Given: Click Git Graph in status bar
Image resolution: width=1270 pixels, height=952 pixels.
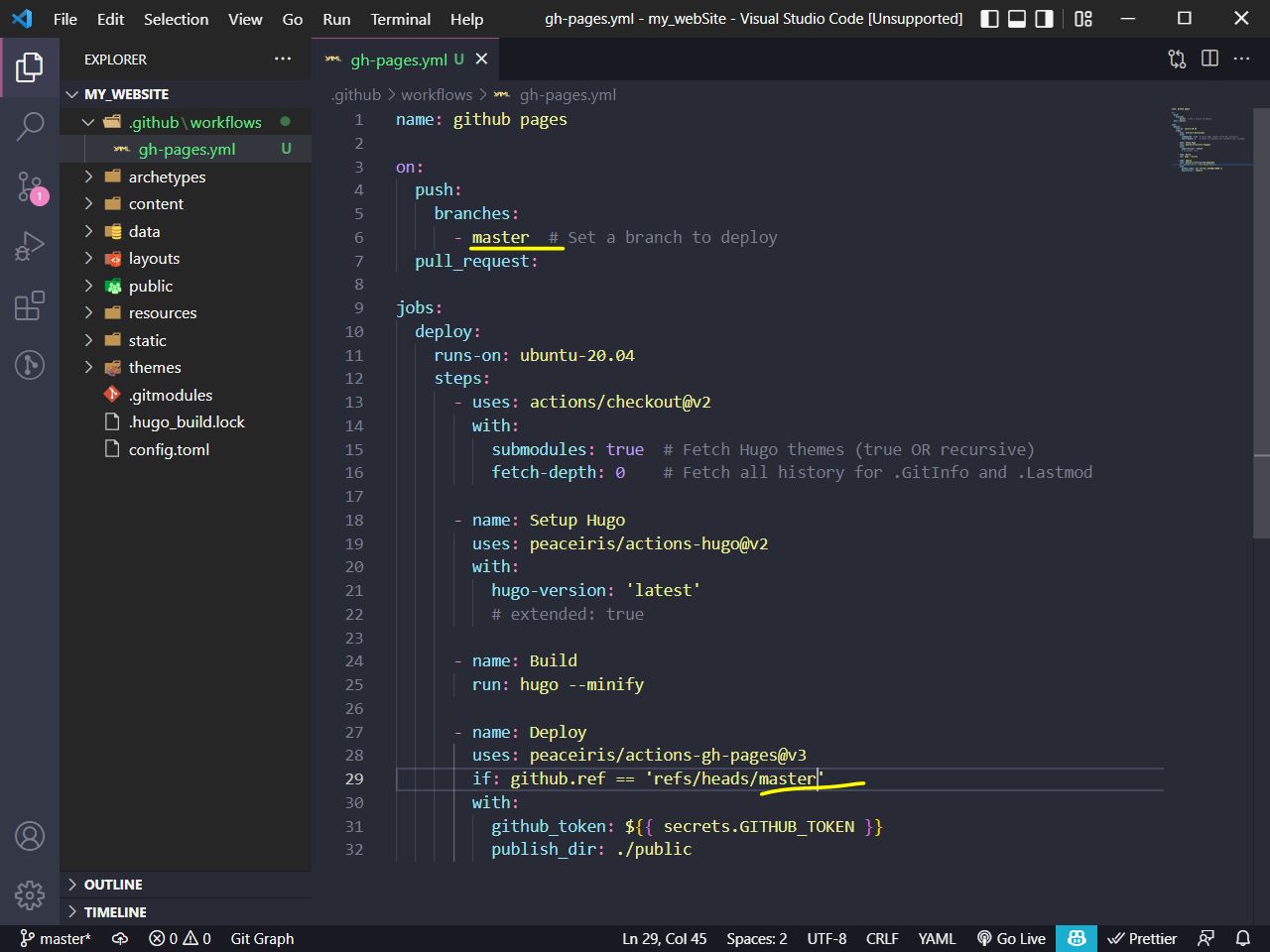Looking at the screenshot, I should coord(262,938).
